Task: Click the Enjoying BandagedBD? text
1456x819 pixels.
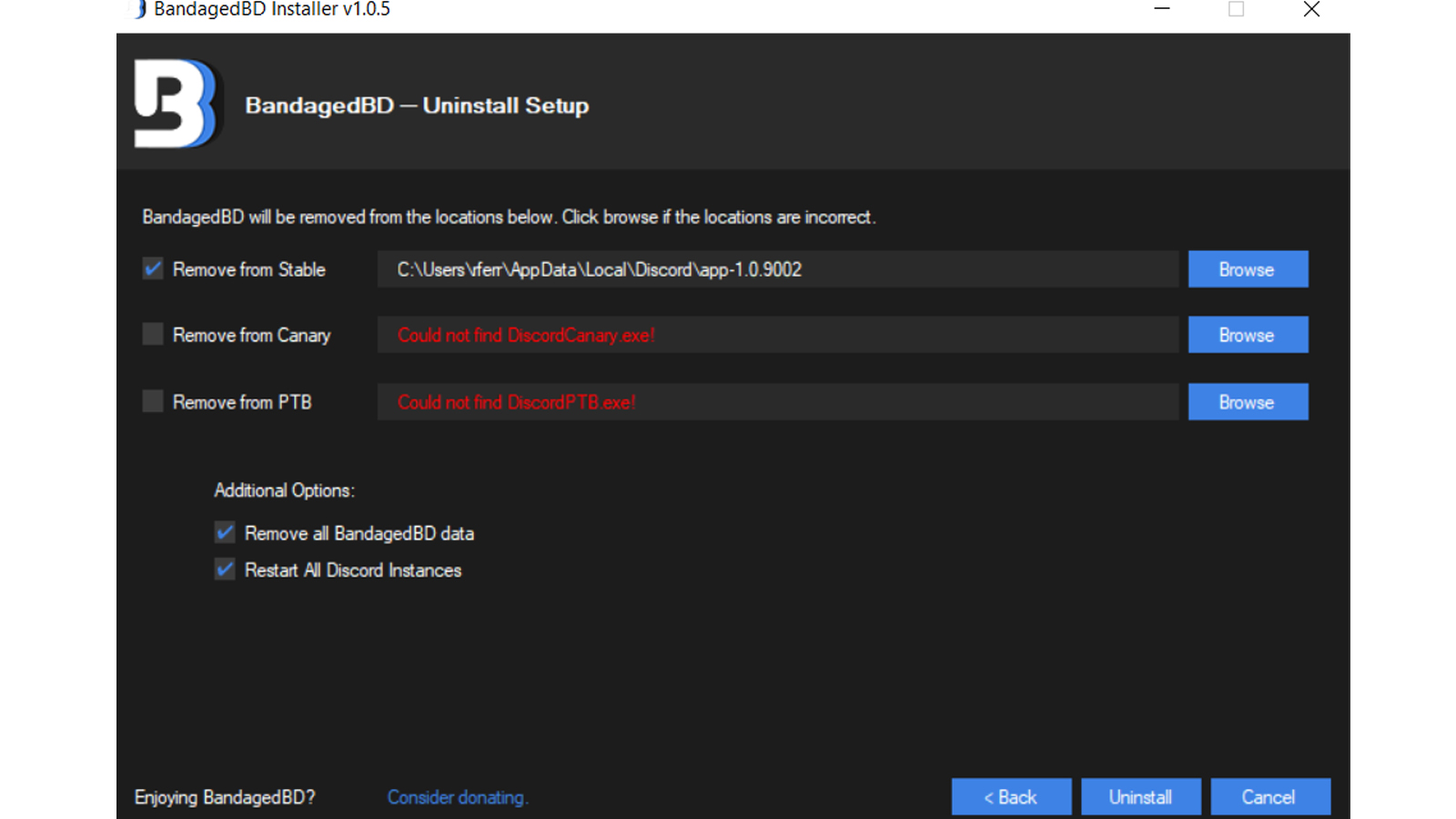Action: pyautogui.click(x=224, y=796)
